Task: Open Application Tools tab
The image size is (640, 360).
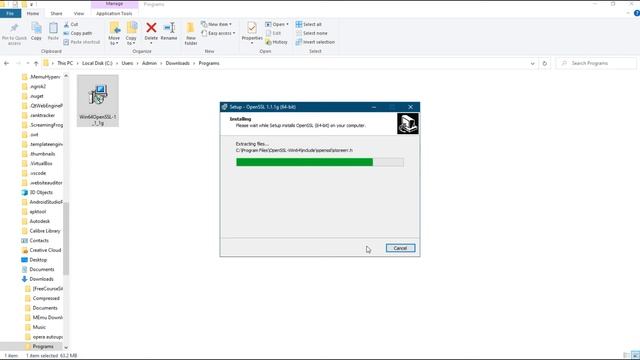Action: 114,13
